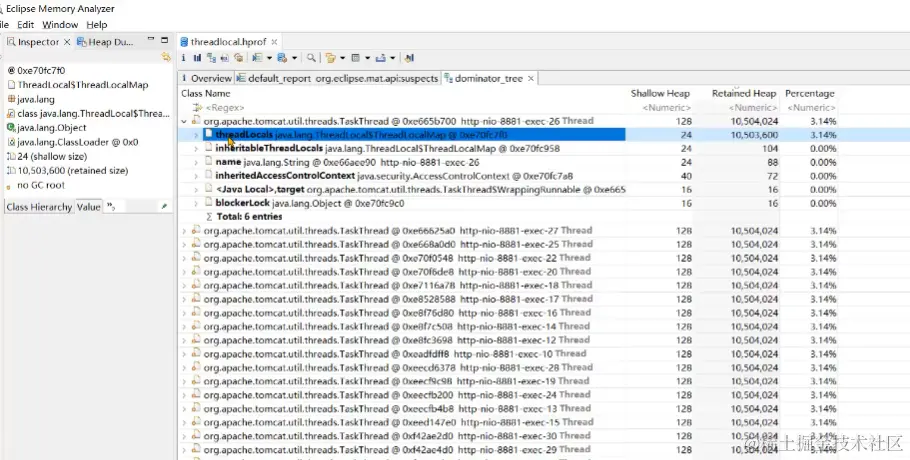910x460 pixels.
Task: Click the Run Expert System Test report icon
Action: click(x=257, y=58)
